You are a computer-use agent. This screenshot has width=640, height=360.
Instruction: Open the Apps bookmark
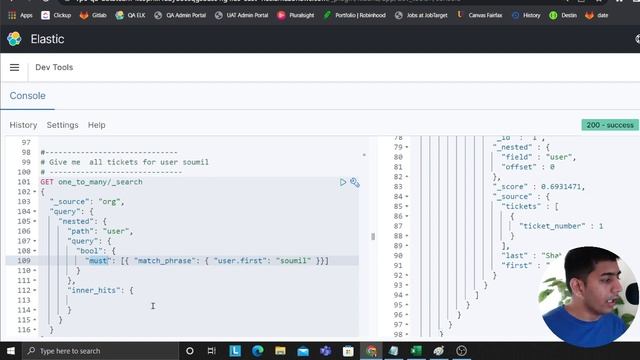tap(20, 15)
